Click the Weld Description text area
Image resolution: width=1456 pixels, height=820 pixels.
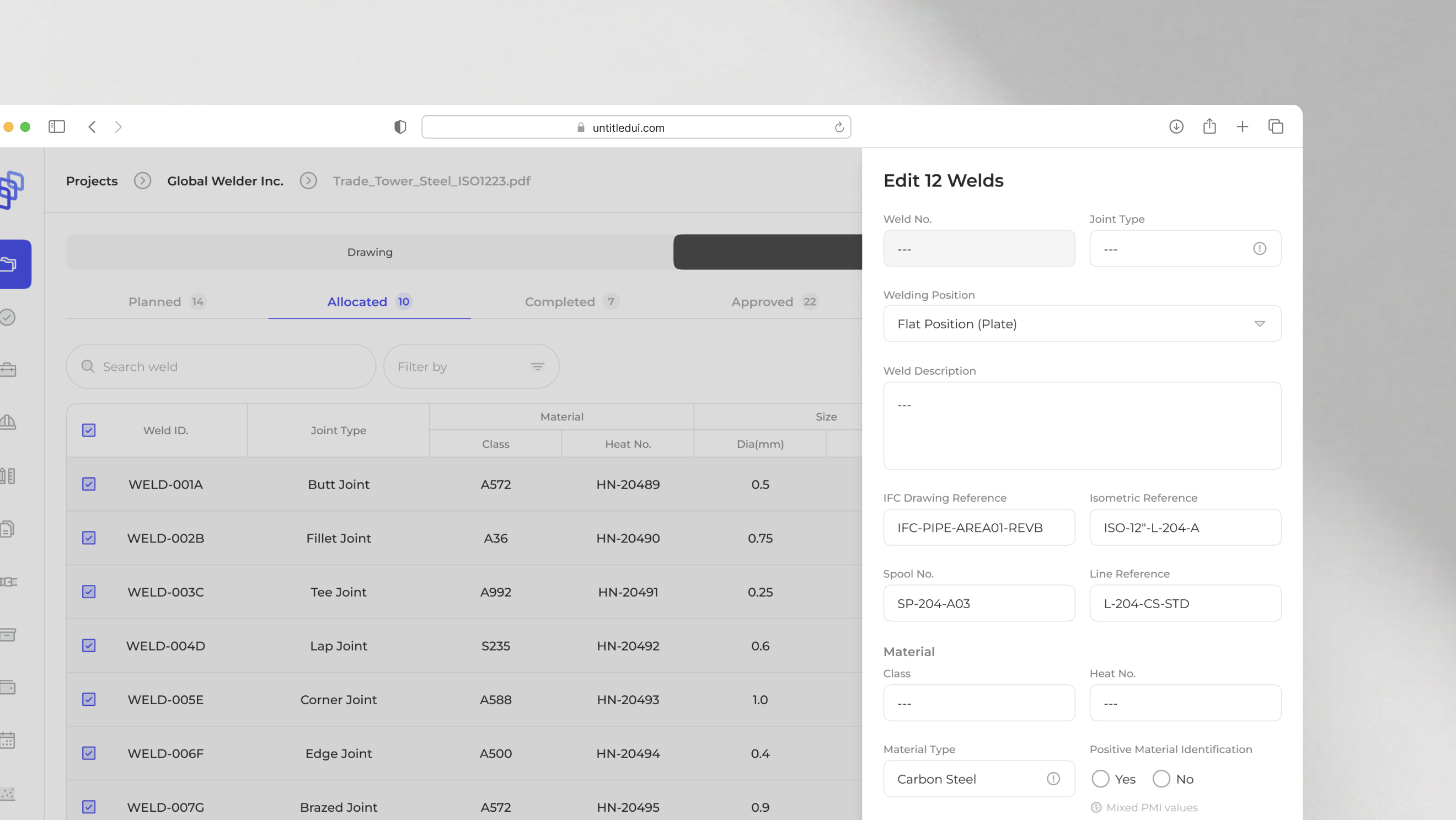point(1082,425)
